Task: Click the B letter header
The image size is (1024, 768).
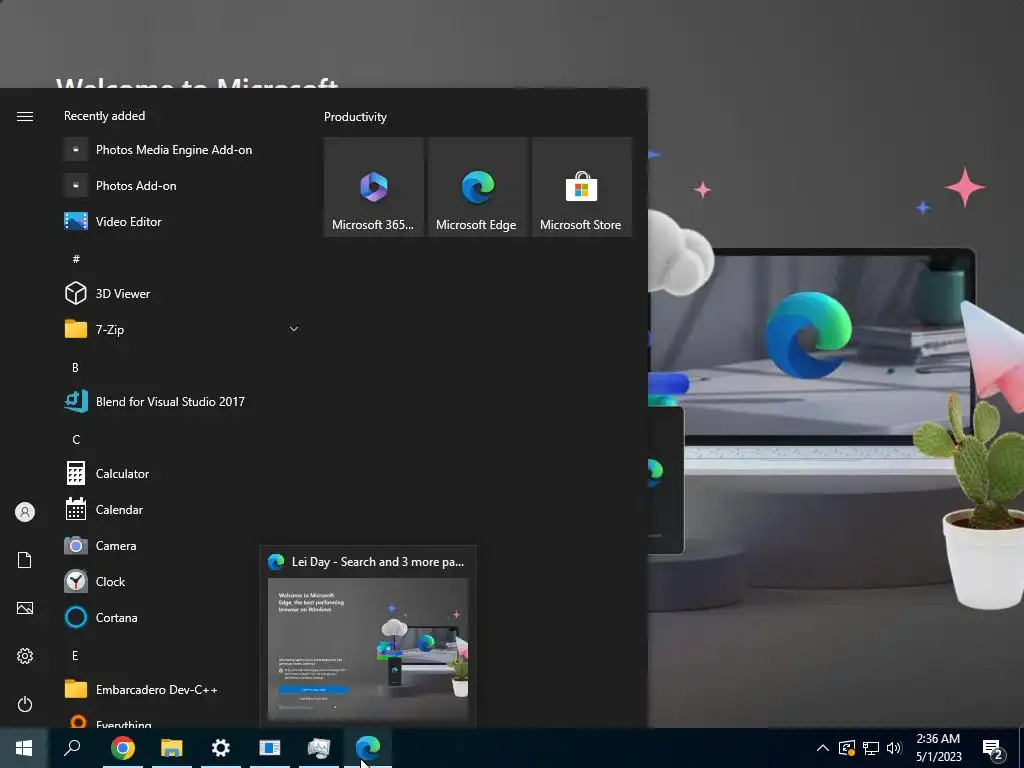Action: click(75, 367)
